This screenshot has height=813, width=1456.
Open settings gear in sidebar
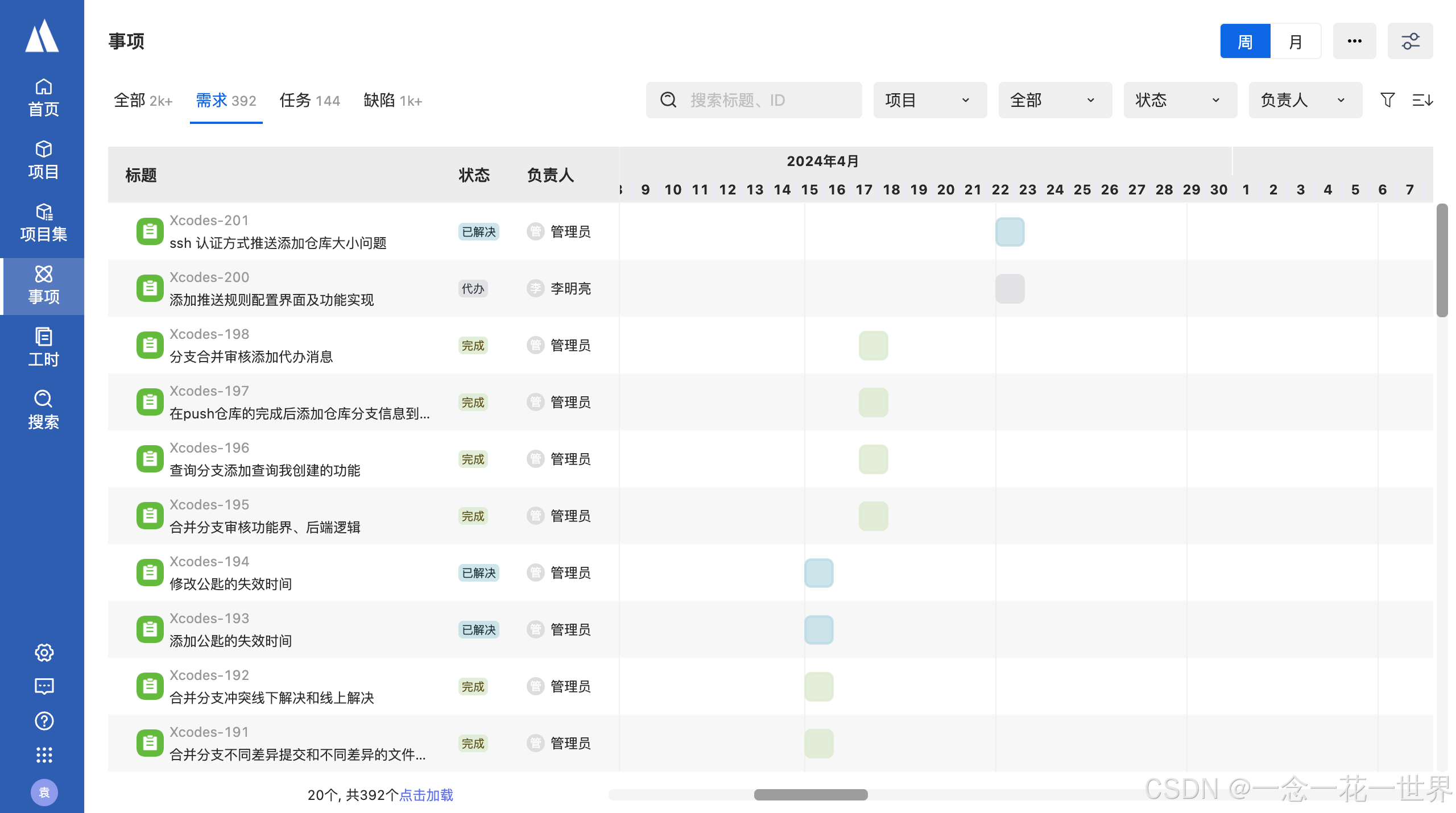[44, 652]
